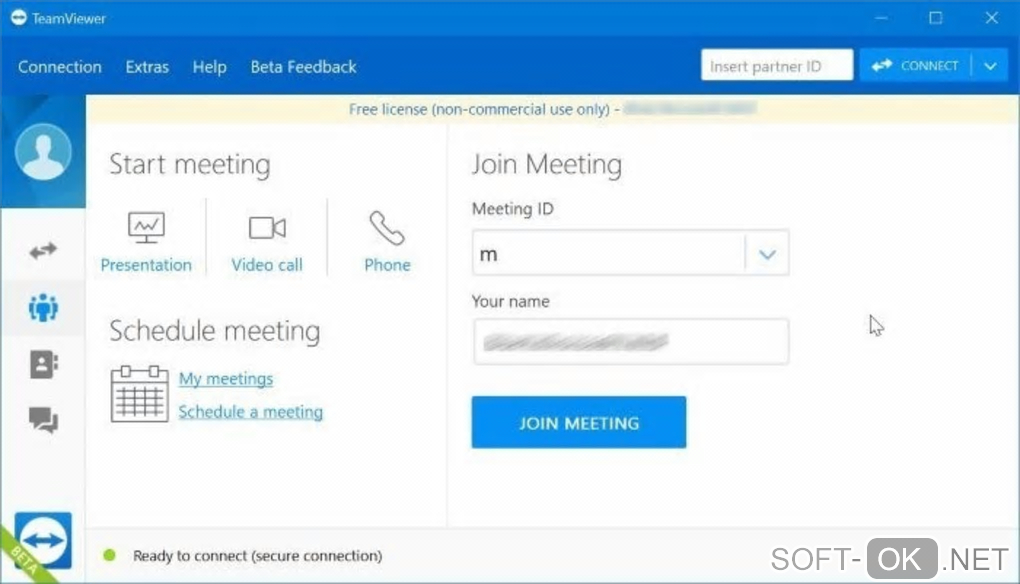Open the Remote Control sidebar tab
Screen dimensions: 1020x584
click(x=43, y=251)
